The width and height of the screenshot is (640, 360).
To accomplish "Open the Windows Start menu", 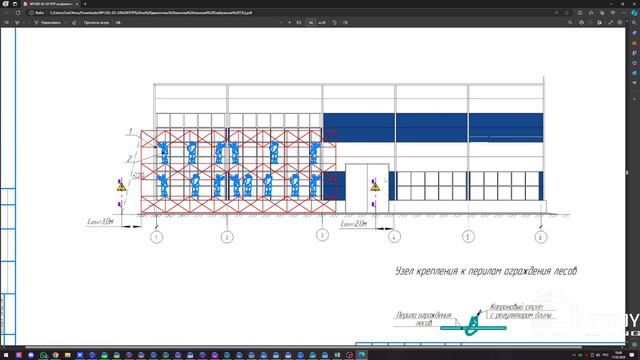I will (x=6, y=355).
